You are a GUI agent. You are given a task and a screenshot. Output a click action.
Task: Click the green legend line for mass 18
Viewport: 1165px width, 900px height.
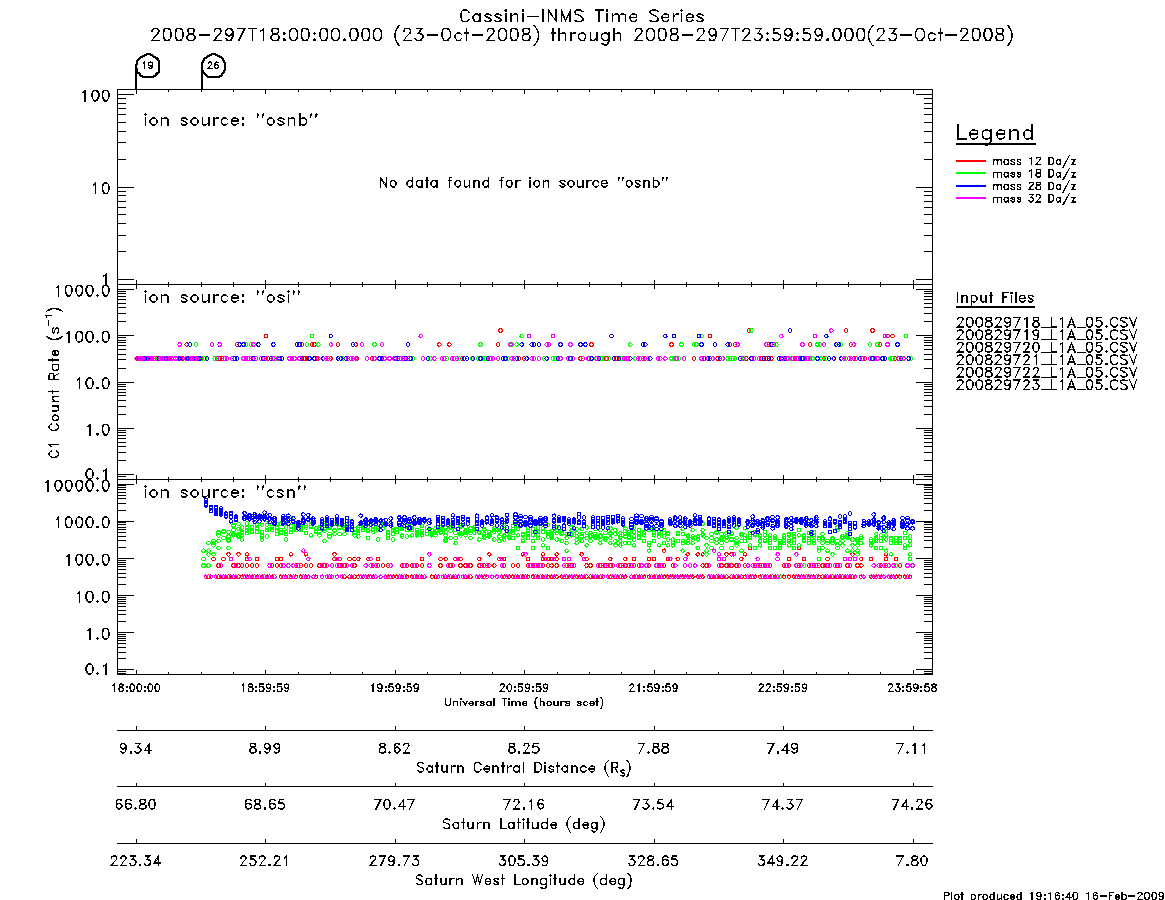point(970,173)
